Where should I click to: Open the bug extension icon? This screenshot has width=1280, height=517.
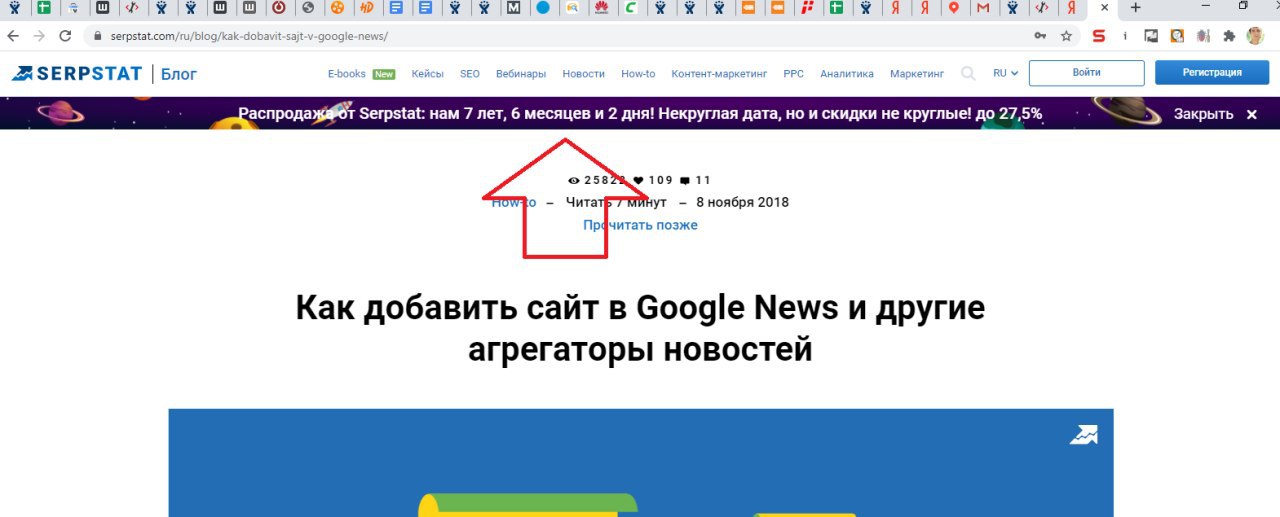1202,35
